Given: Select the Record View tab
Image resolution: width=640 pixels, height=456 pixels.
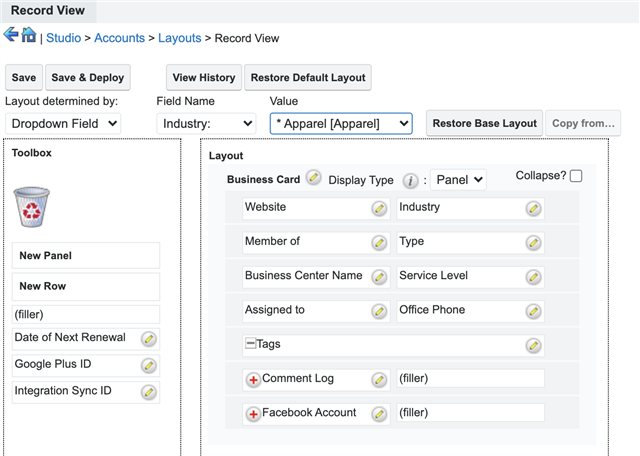Looking at the screenshot, I should pos(48,11).
